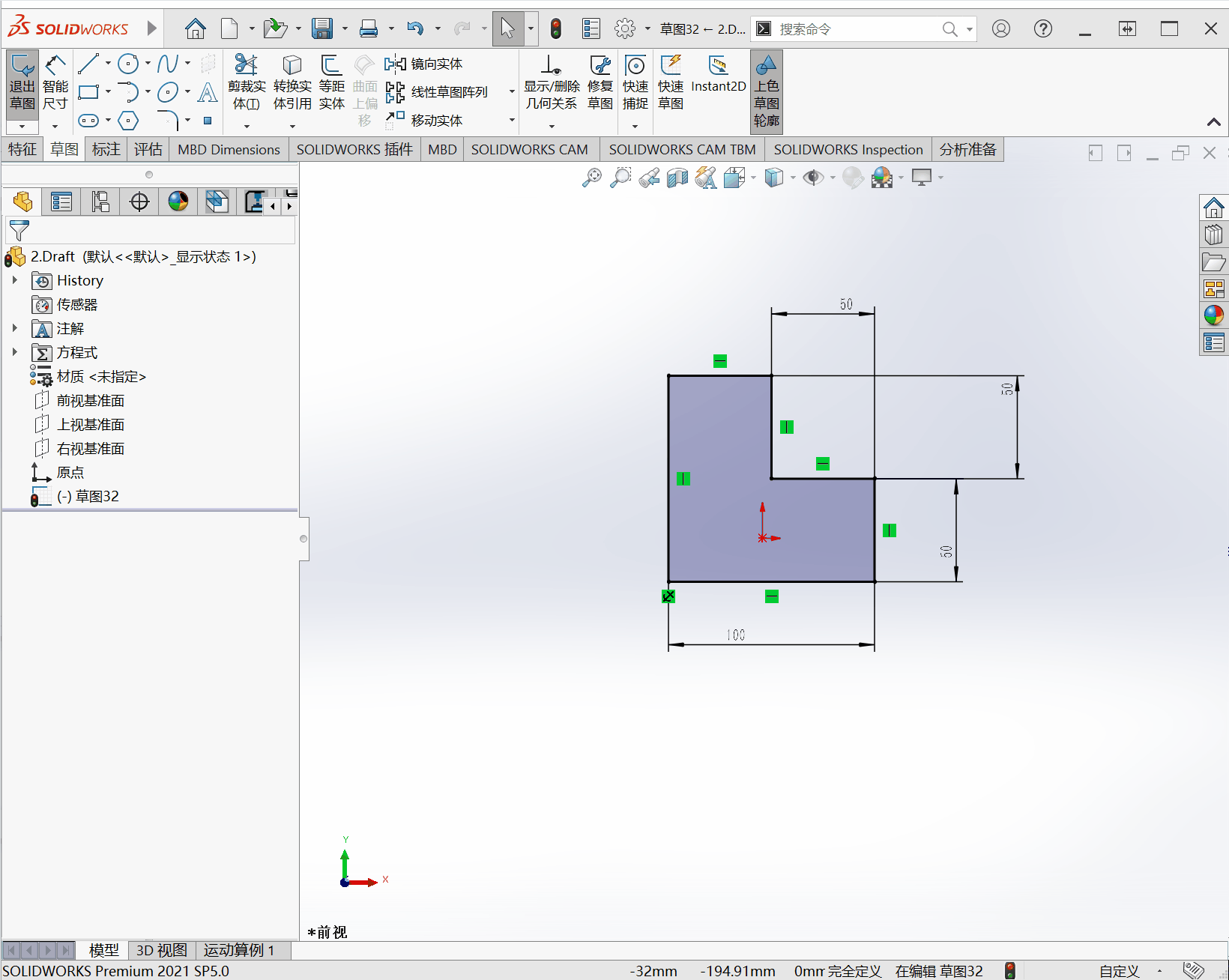Select the Straight Slot tool

tap(88, 121)
